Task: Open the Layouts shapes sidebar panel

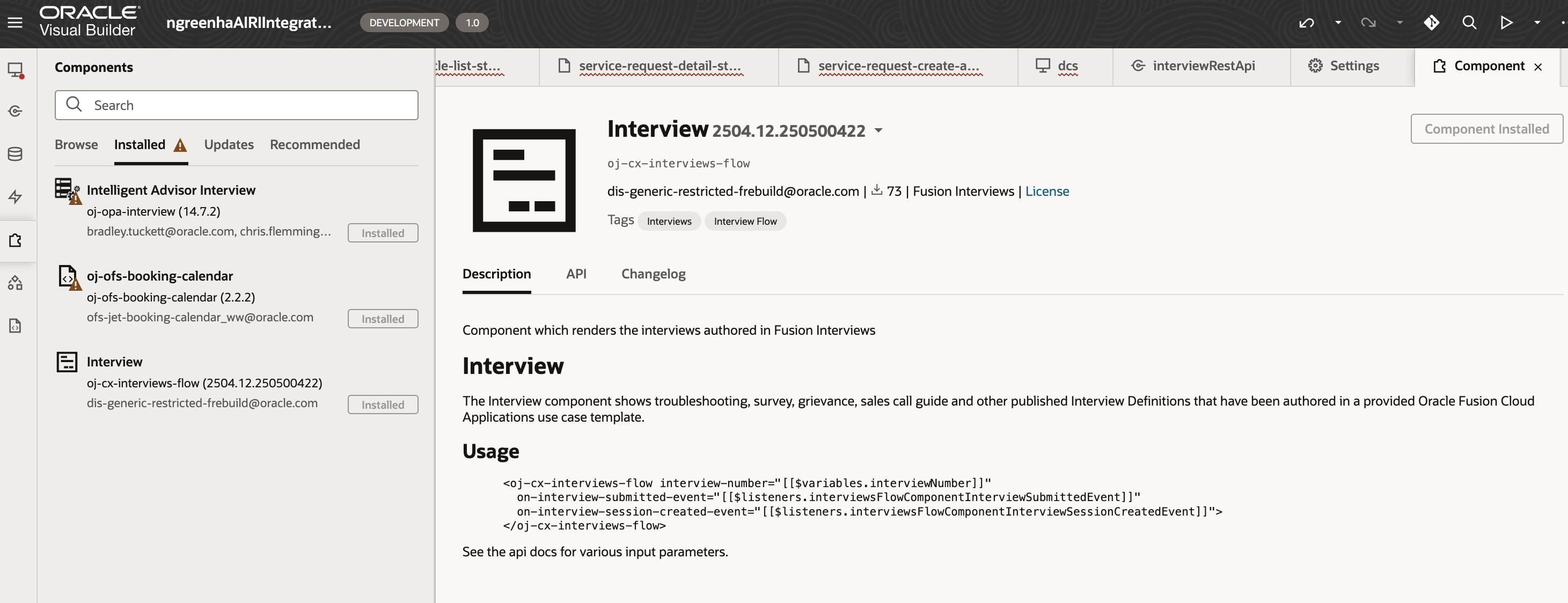Action: pos(16,283)
